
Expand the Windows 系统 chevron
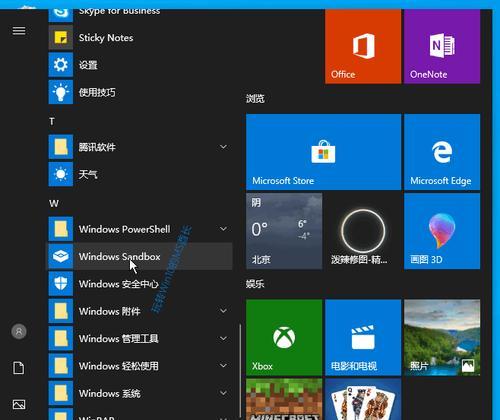[223, 393]
